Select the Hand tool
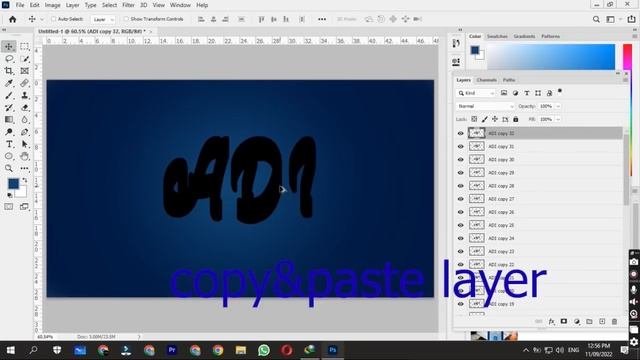This screenshot has height=360, width=640. pyautogui.click(x=24, y=156)
